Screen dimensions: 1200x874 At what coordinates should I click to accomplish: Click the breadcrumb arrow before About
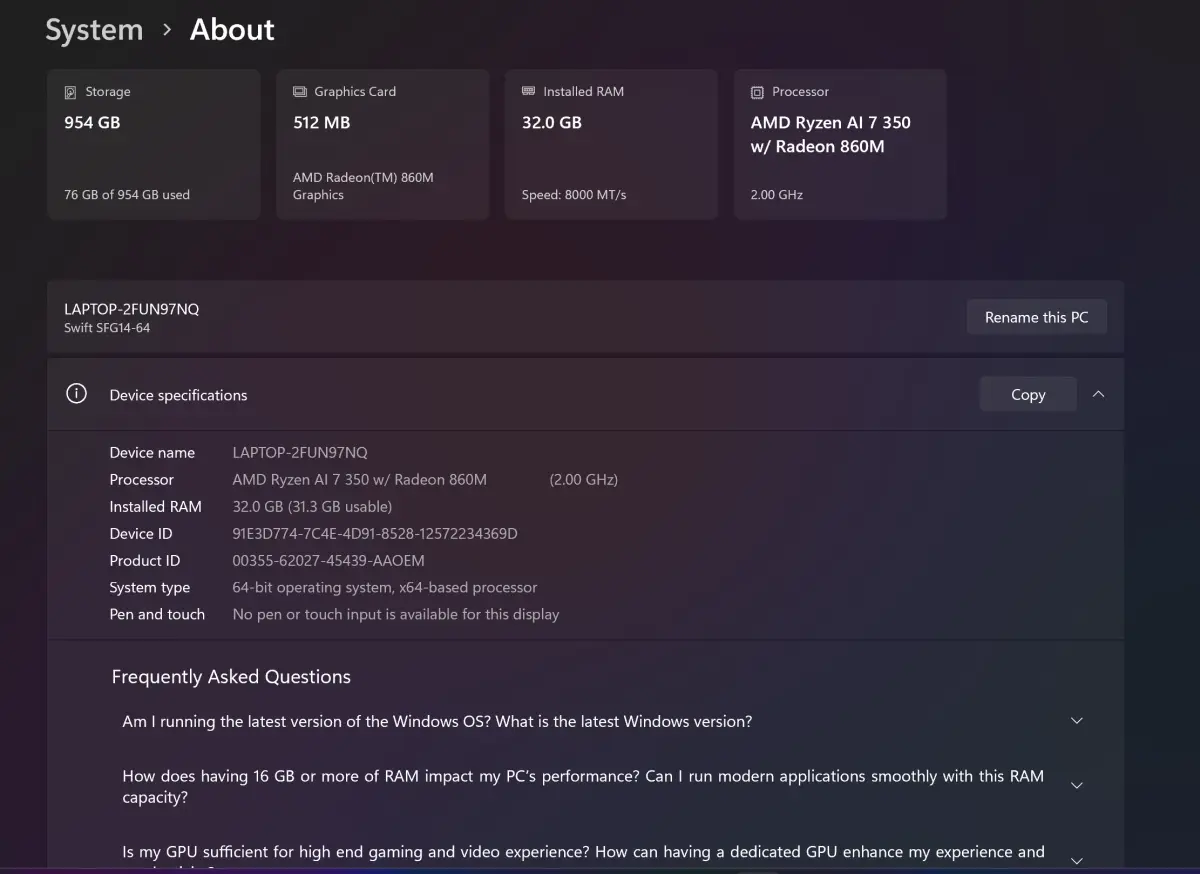(x=167, y=30)
